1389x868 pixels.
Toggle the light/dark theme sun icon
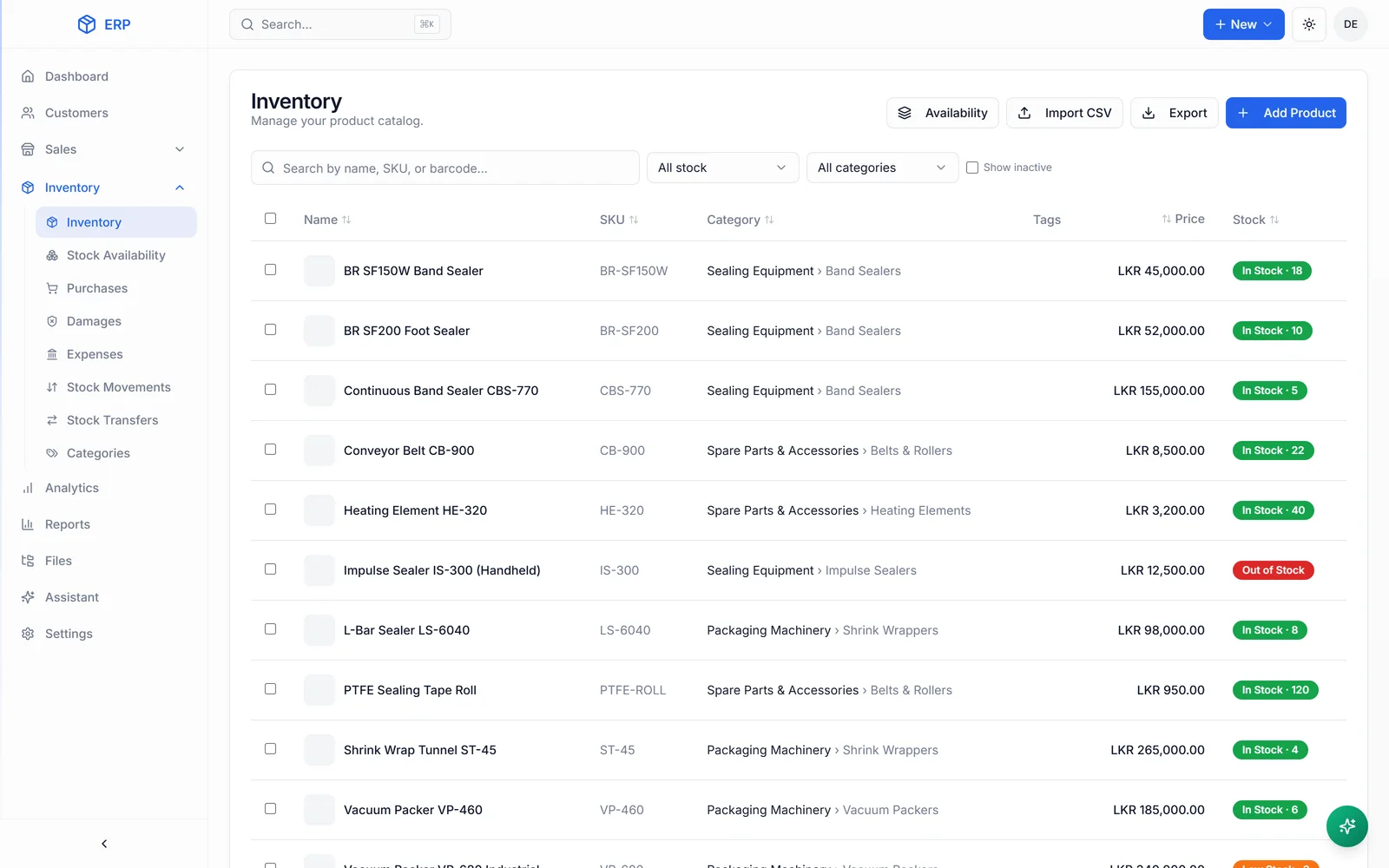[1309, 24]
